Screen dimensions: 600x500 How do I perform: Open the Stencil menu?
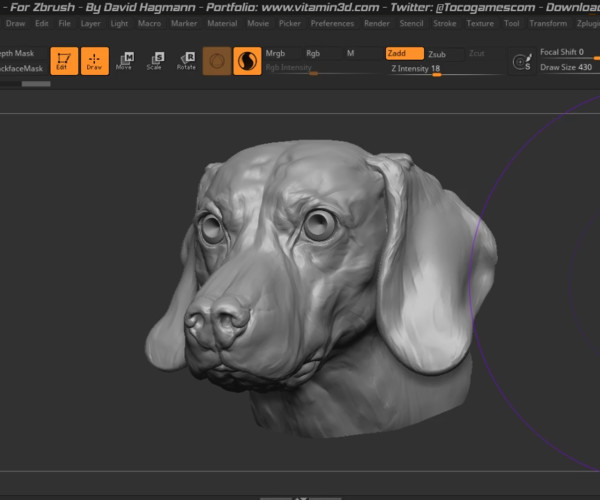[x=411, y=23]
